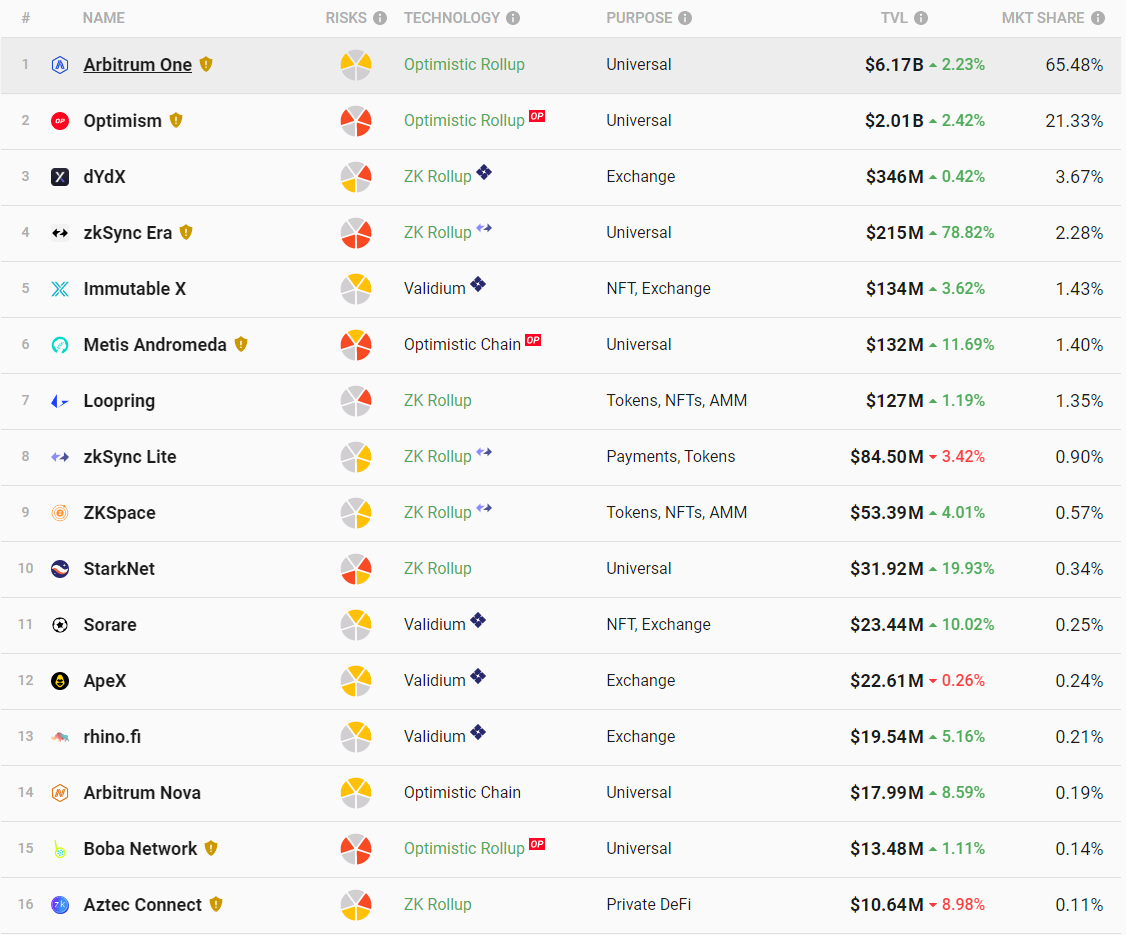Click zkSync Lite arrows technology icon
The image size is (1126, 935).
(x=484, y=452)
